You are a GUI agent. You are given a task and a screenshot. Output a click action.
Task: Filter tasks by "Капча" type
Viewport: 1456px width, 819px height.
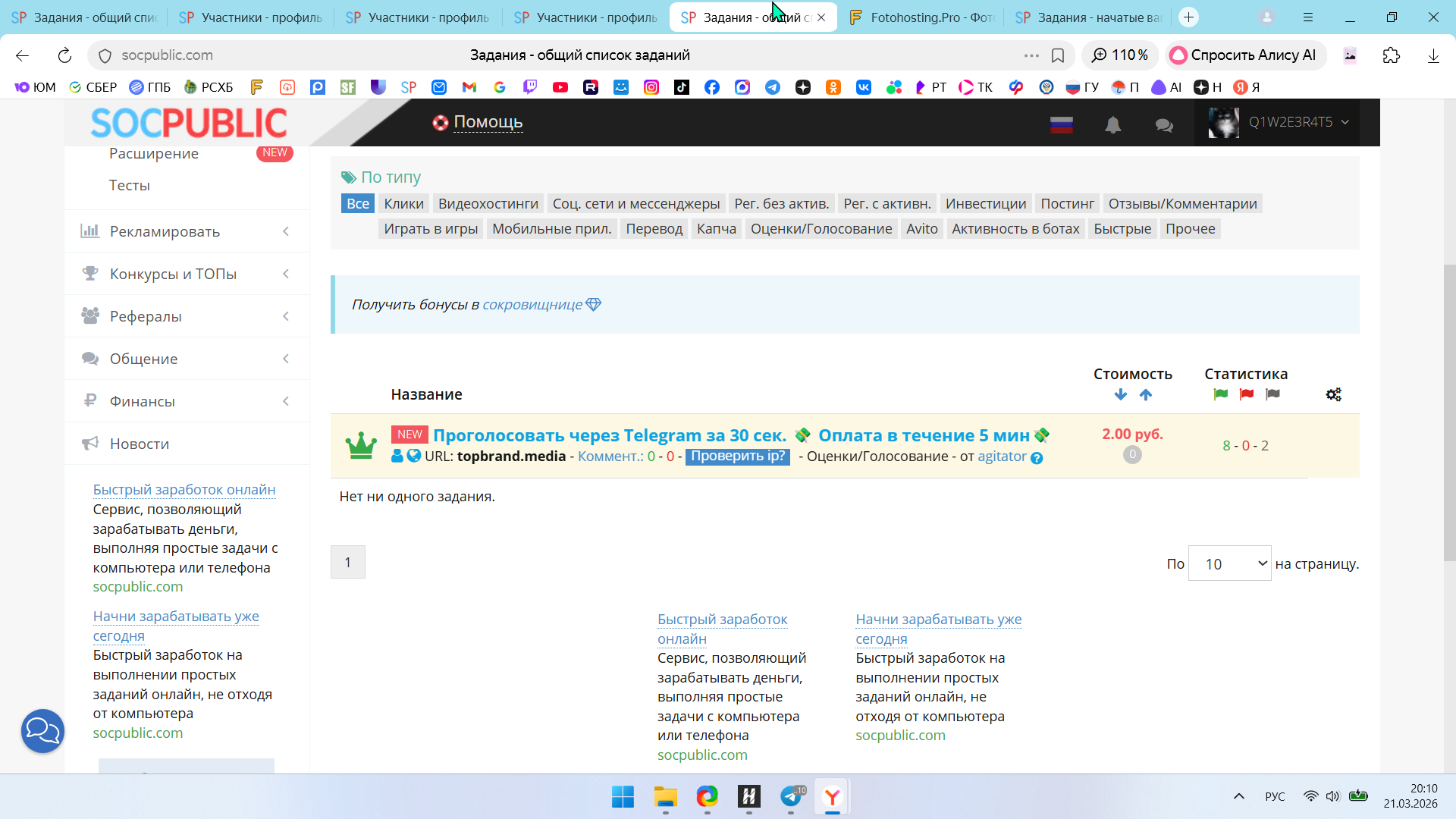tap(716, 229)
